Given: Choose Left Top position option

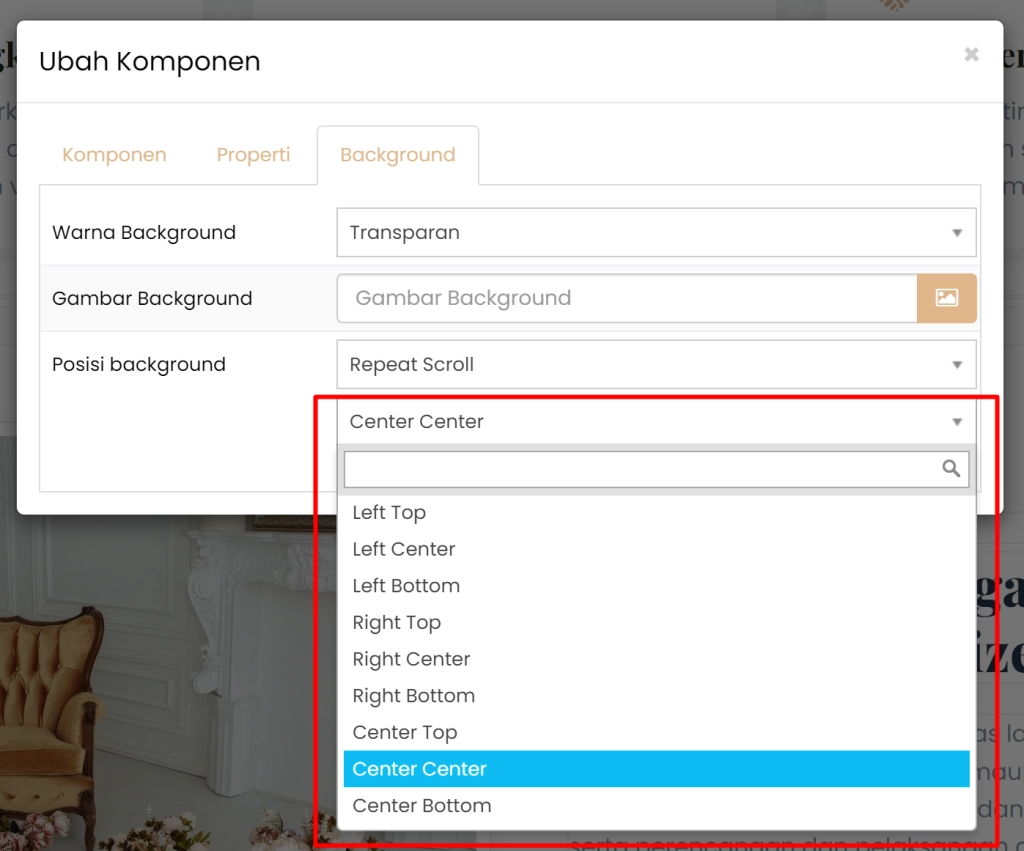Looking at the screenshot, I should (389, 512).
